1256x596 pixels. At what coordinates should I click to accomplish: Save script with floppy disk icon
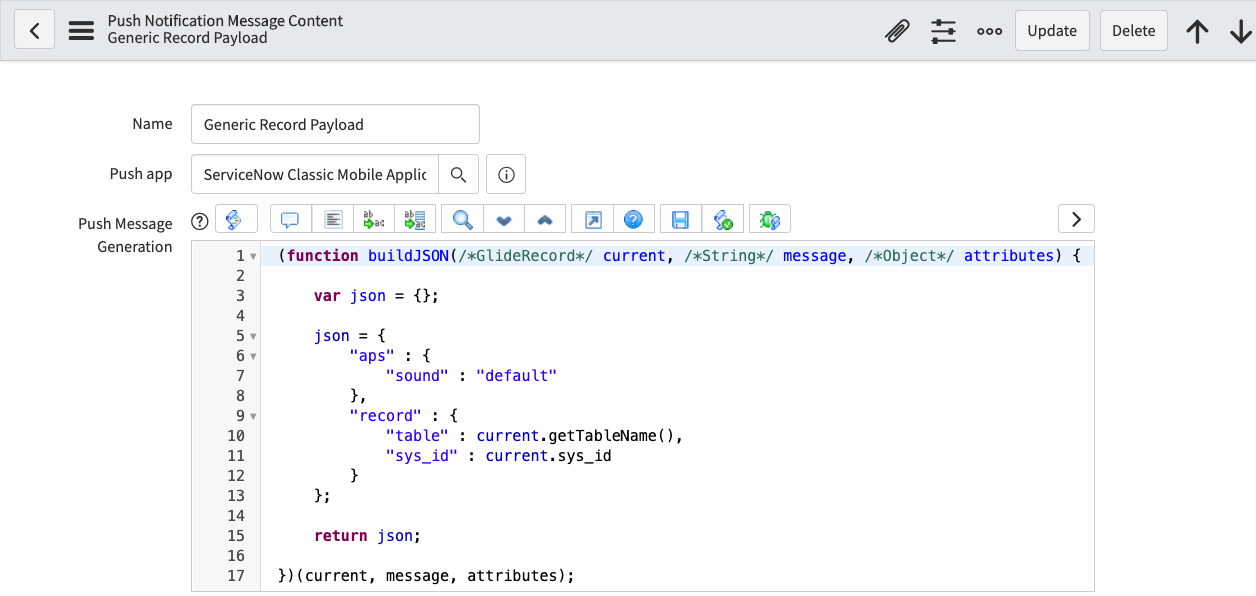point(680,219)
